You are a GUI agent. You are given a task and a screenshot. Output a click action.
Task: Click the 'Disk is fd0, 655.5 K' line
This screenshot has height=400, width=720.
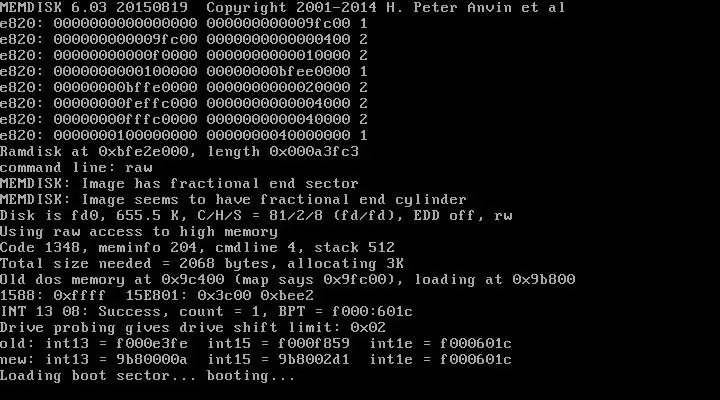[x=256, y=216]
